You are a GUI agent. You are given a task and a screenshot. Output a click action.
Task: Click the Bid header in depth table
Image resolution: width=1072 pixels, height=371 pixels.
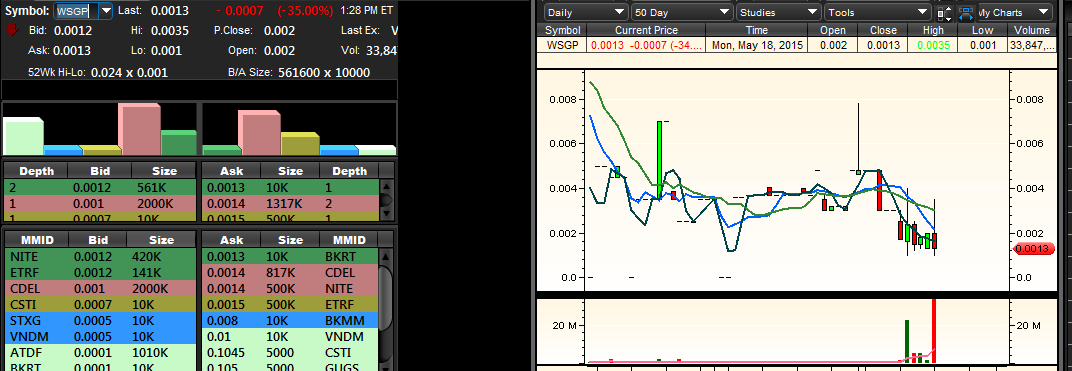[100, 171]
